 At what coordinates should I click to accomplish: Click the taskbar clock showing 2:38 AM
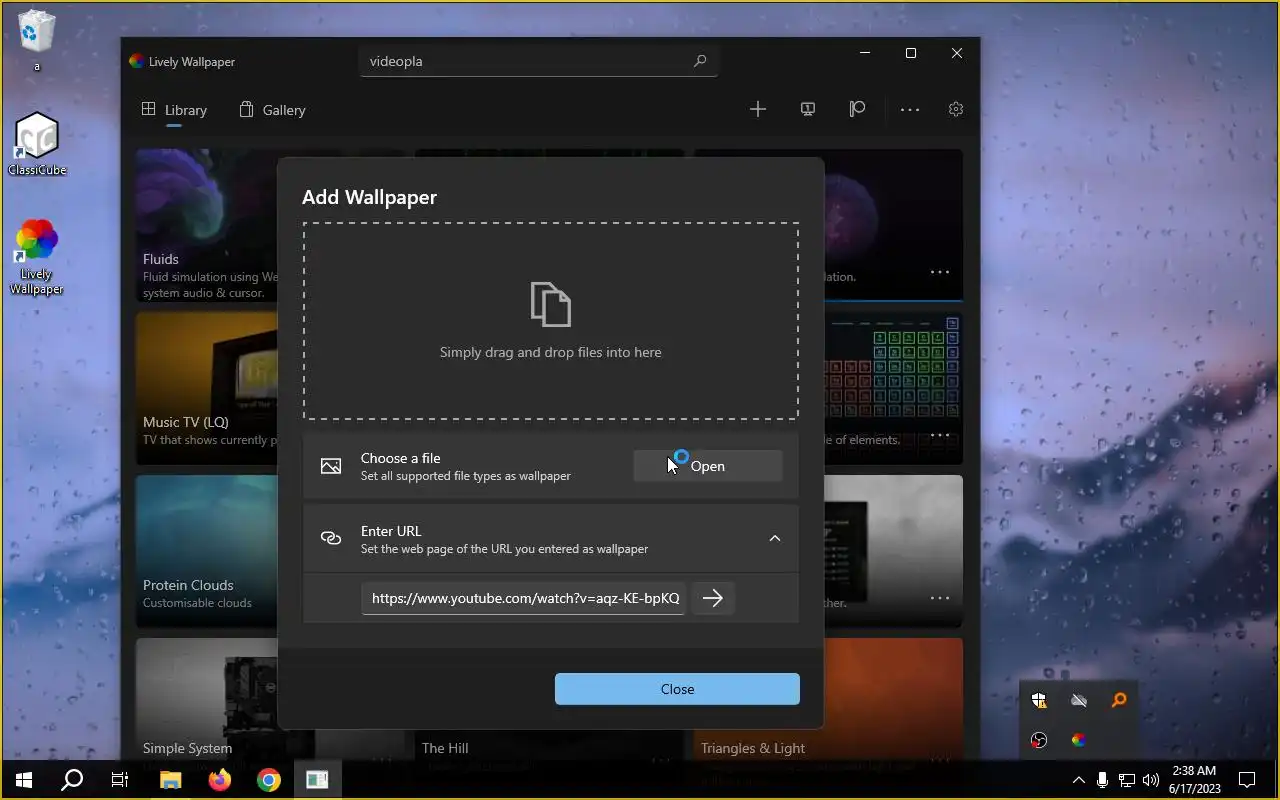click(x=1194, y=780)
